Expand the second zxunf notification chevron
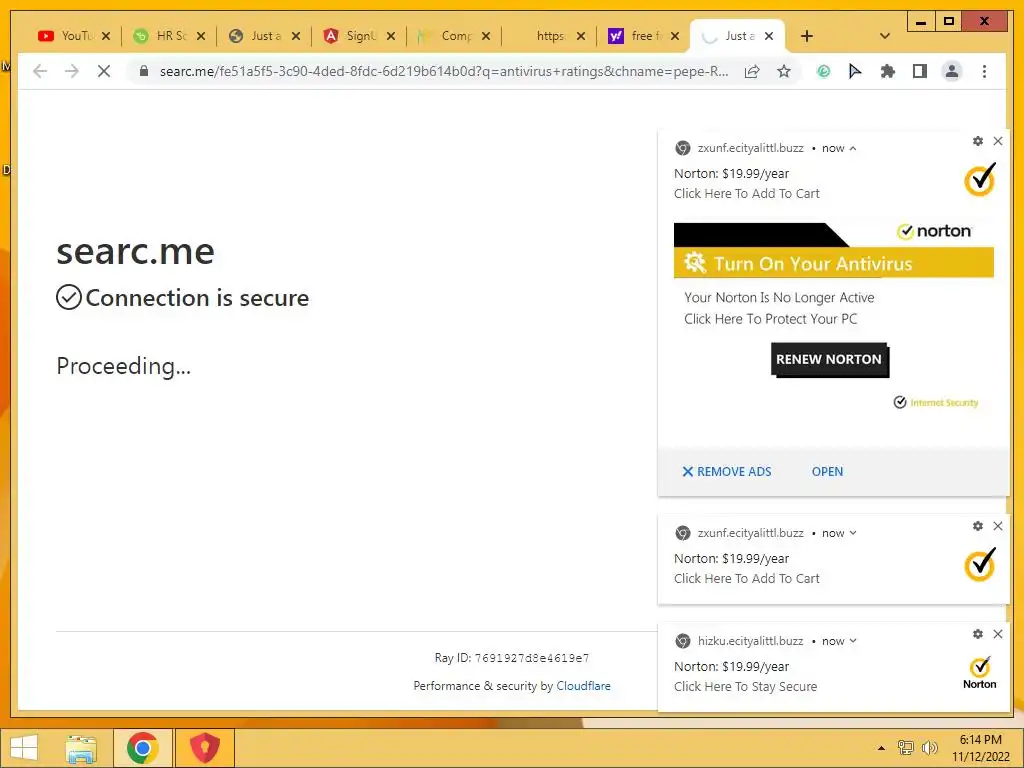 click(852, 533)
